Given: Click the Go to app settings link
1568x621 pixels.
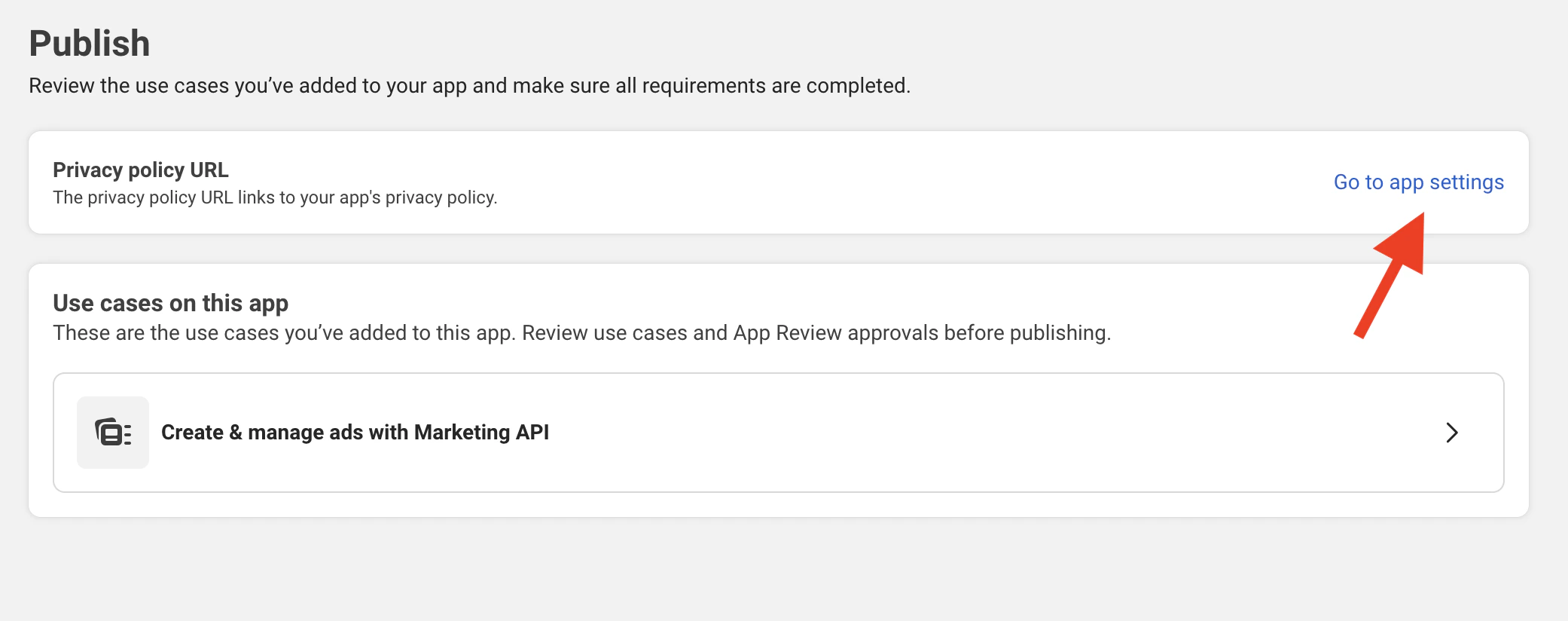Looking at the screenshot, I should point(1418,182).
